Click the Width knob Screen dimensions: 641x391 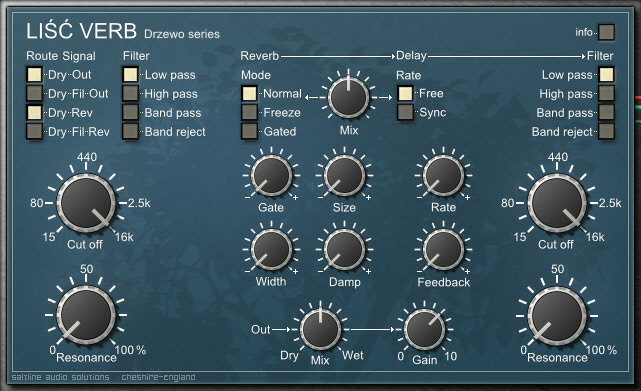pos(271,249)
